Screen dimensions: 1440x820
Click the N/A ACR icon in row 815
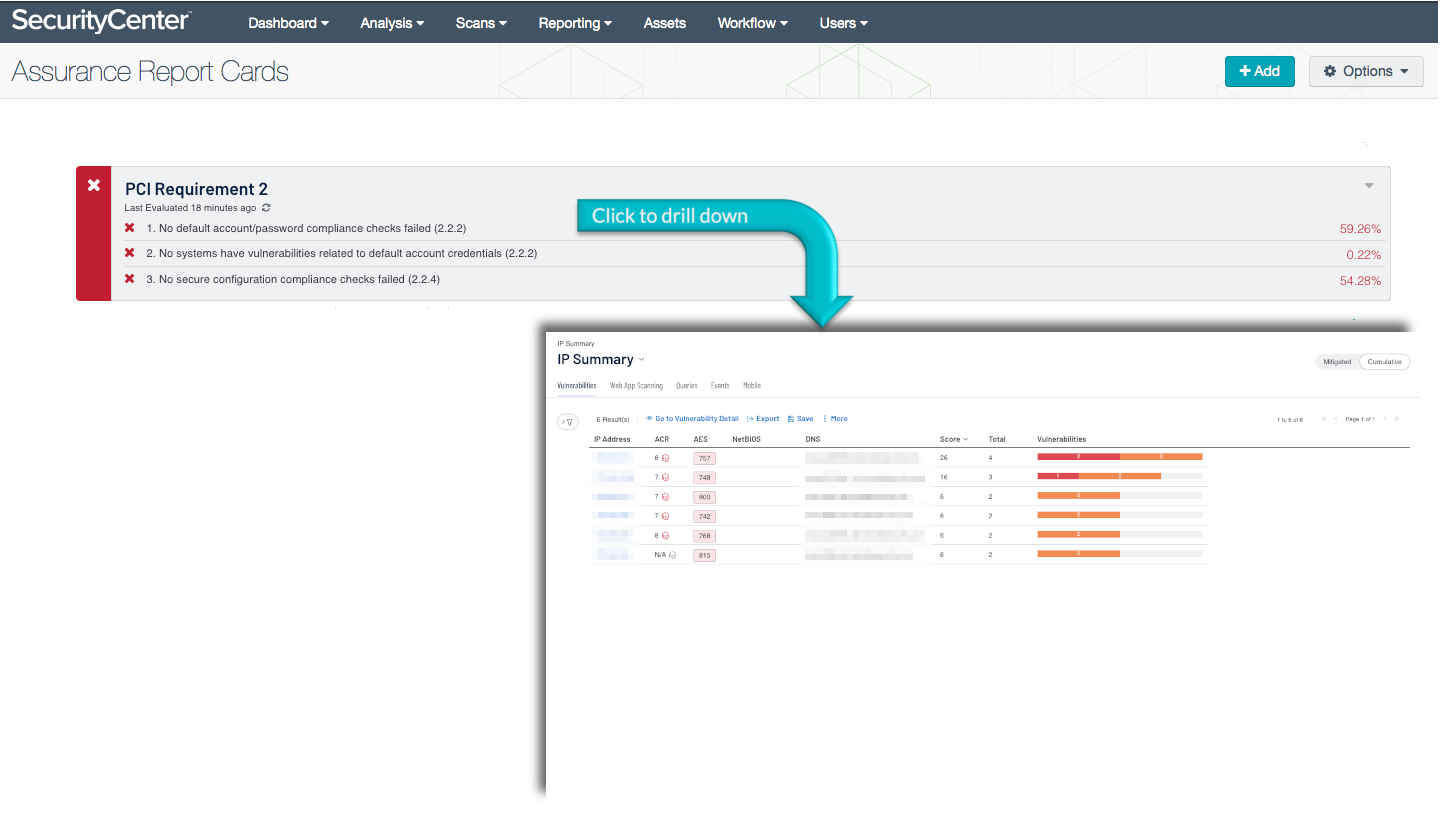click(x=673, y=555)
